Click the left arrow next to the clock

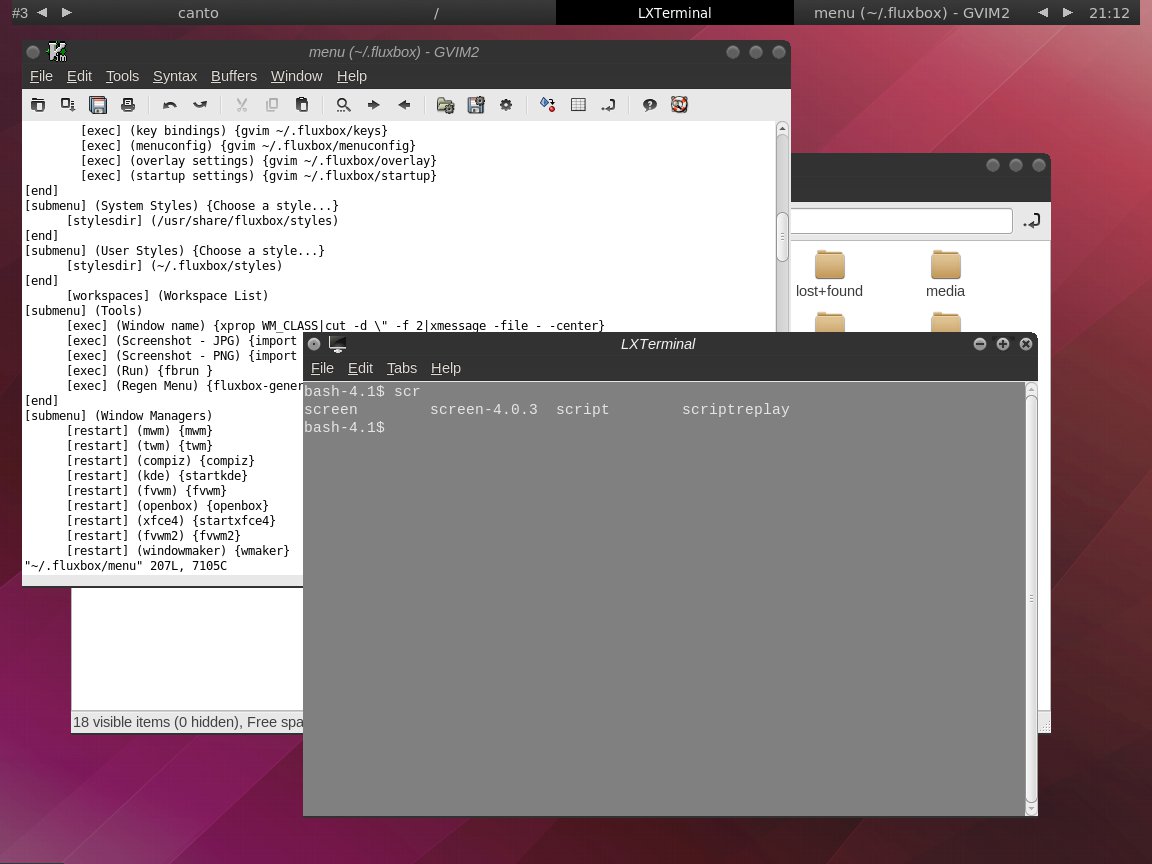pyautogui.click(x=1043, y=12)
